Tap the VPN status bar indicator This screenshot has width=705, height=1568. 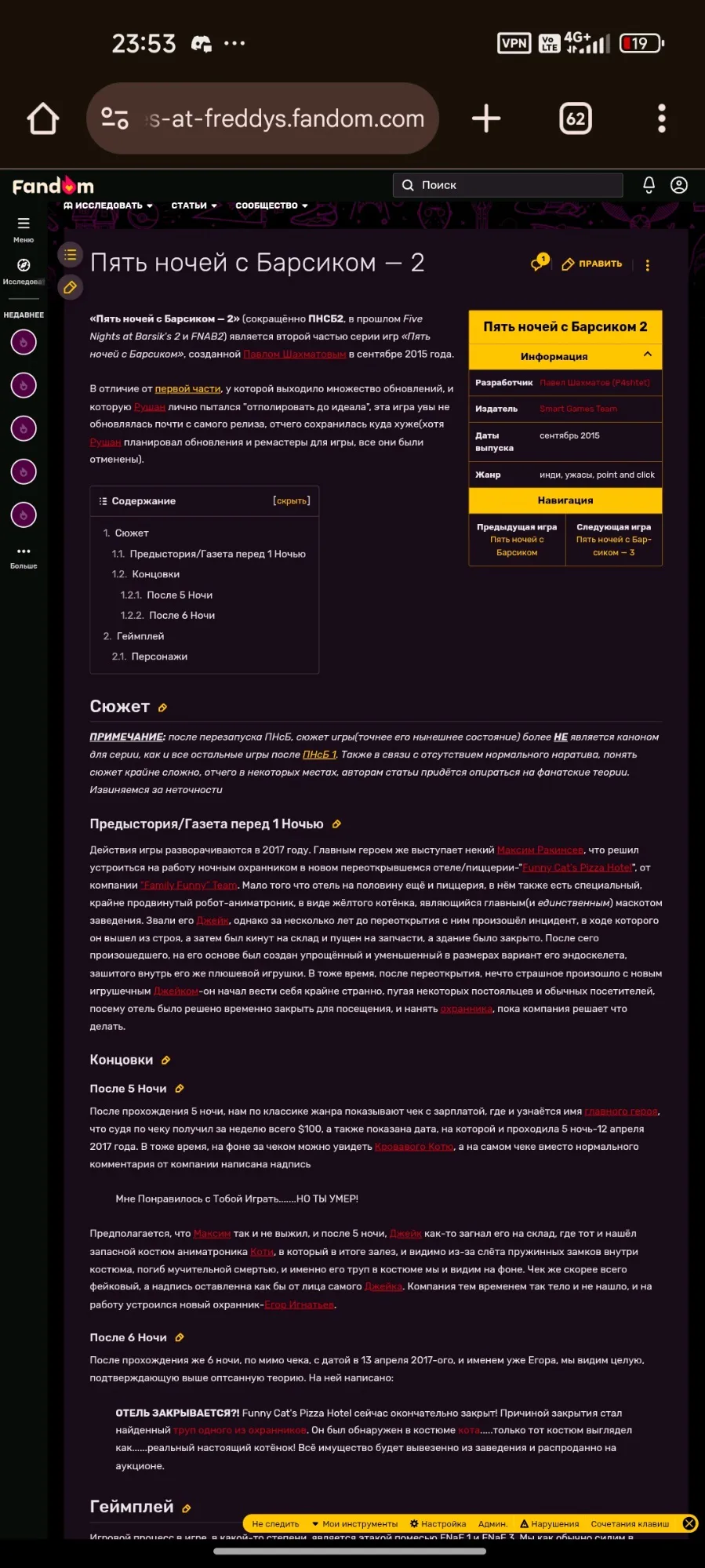tap(514, 43)
